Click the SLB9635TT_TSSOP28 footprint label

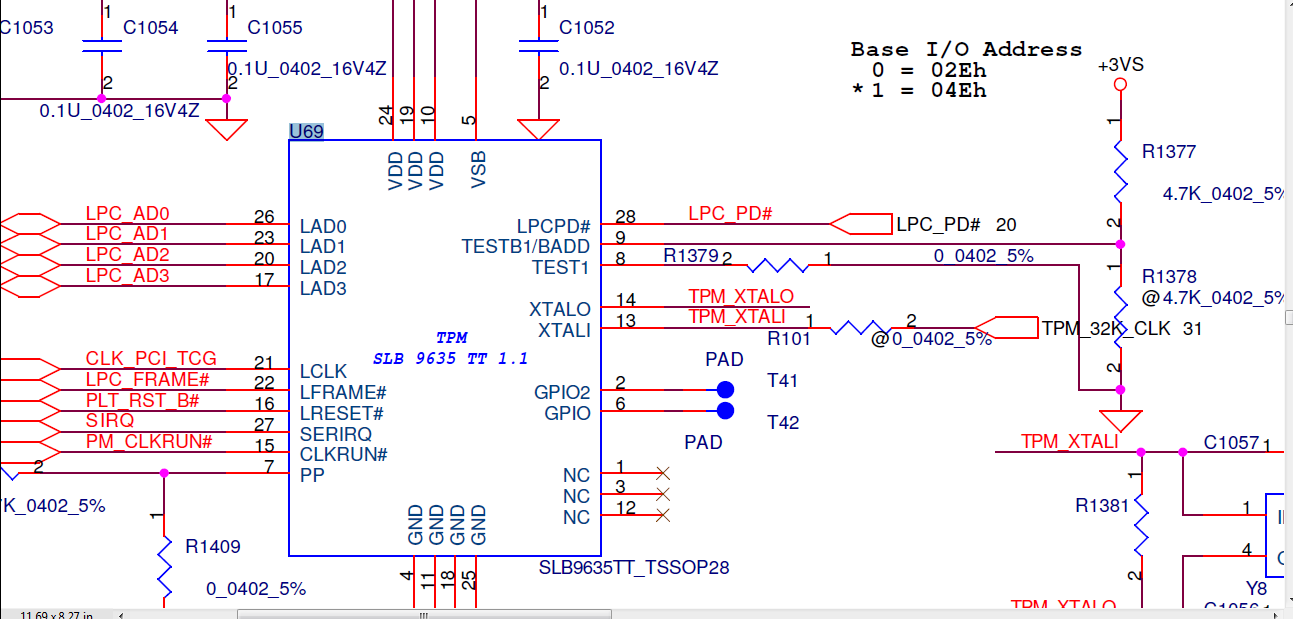pos(634,567)
